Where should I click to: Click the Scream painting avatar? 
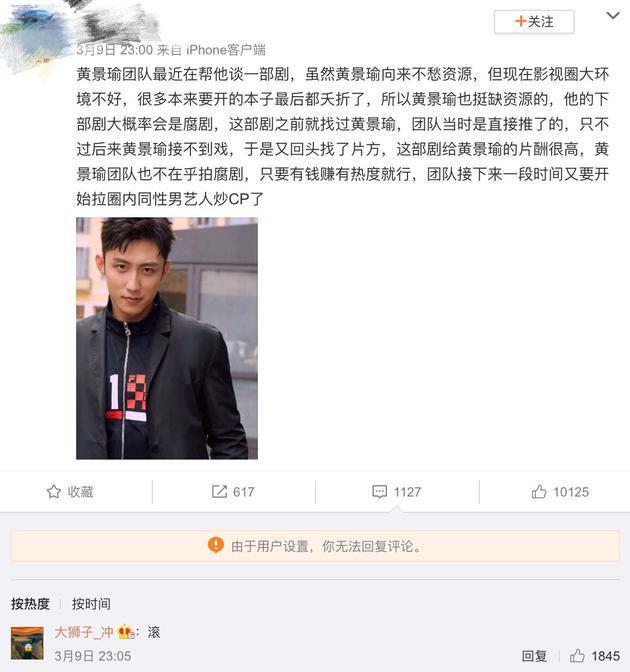point(27,643)
